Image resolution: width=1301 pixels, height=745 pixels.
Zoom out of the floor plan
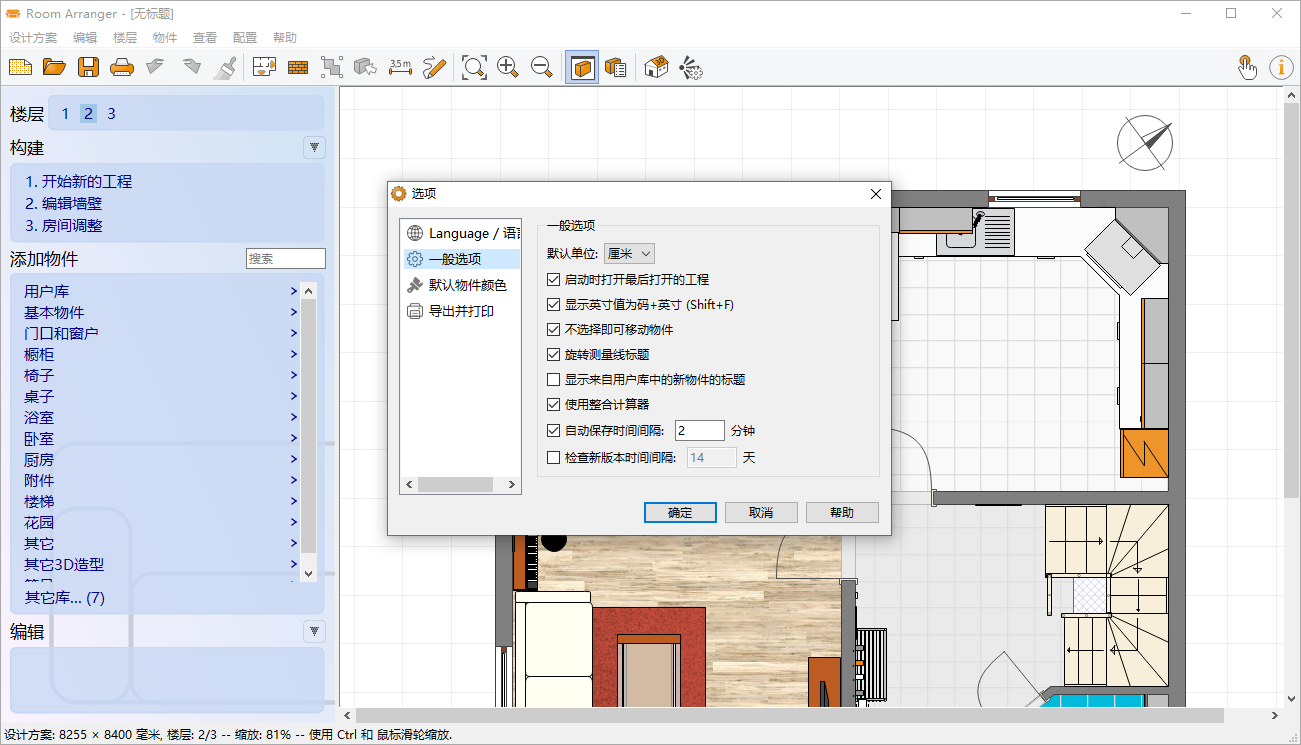pyautogui.click(x=543, y=67)
